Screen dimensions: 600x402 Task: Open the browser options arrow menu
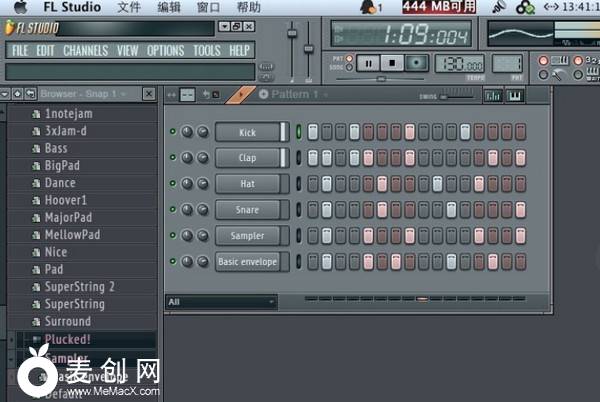5,94
